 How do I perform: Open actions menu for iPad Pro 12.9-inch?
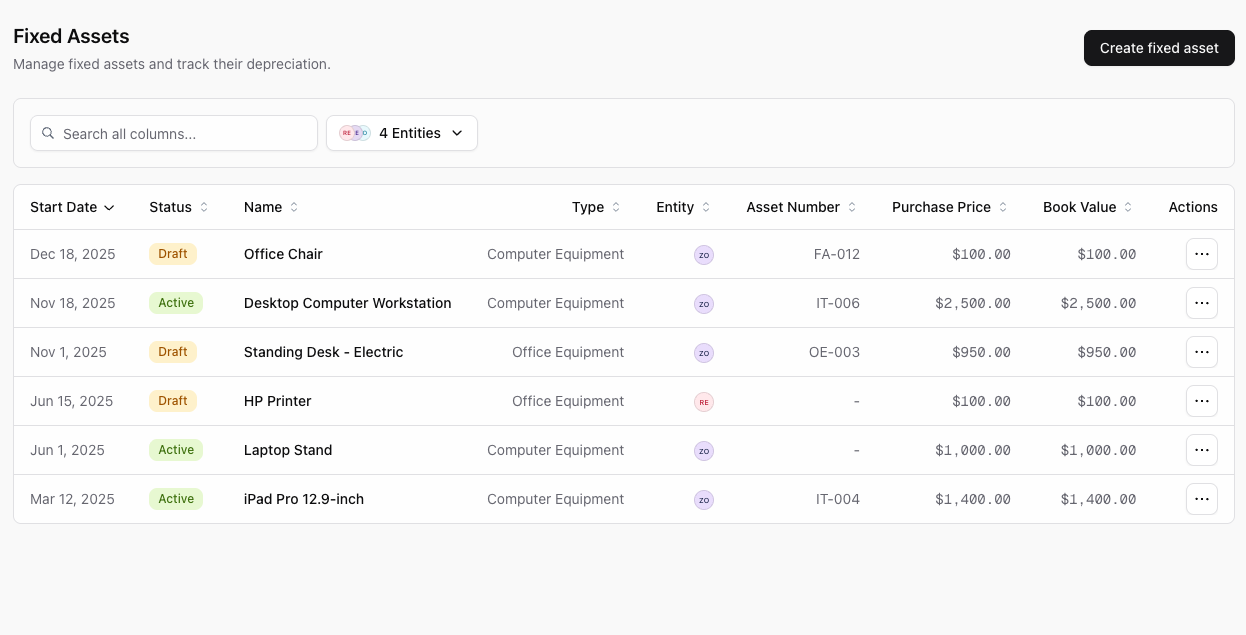1202,499
